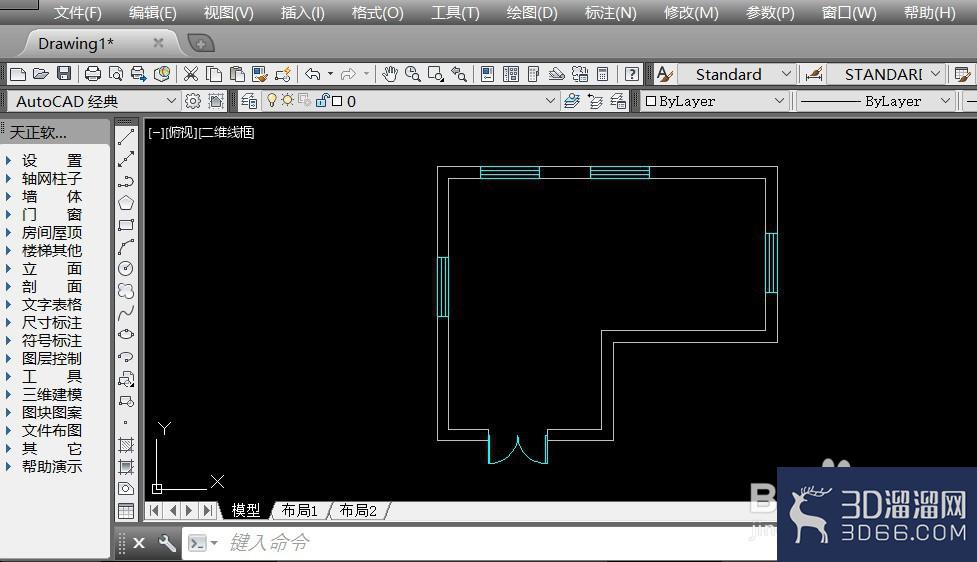Select the Match Properties brush icon
The image size is (977, 562).
click(260, 74)
